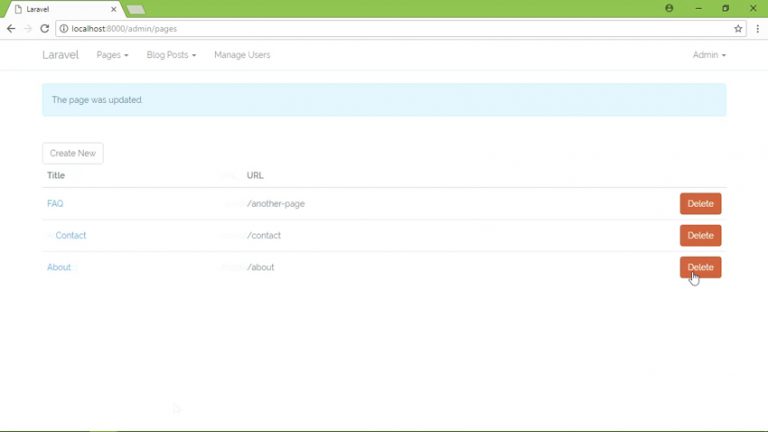Delete the Contact page

[x=700, y=236]
